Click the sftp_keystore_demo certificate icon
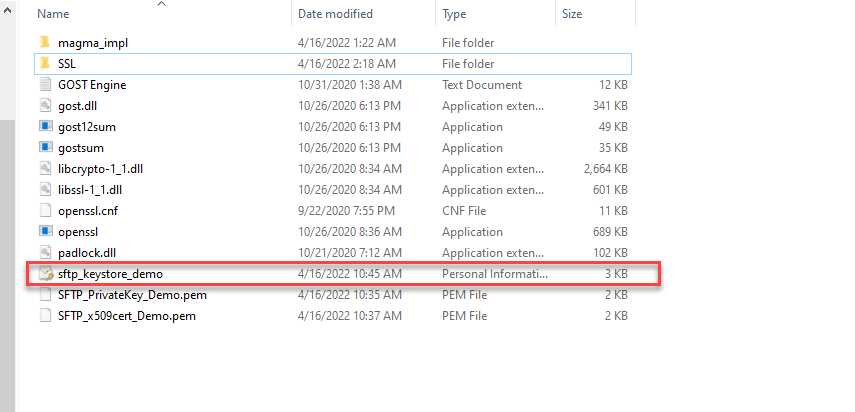 (45, 273)
